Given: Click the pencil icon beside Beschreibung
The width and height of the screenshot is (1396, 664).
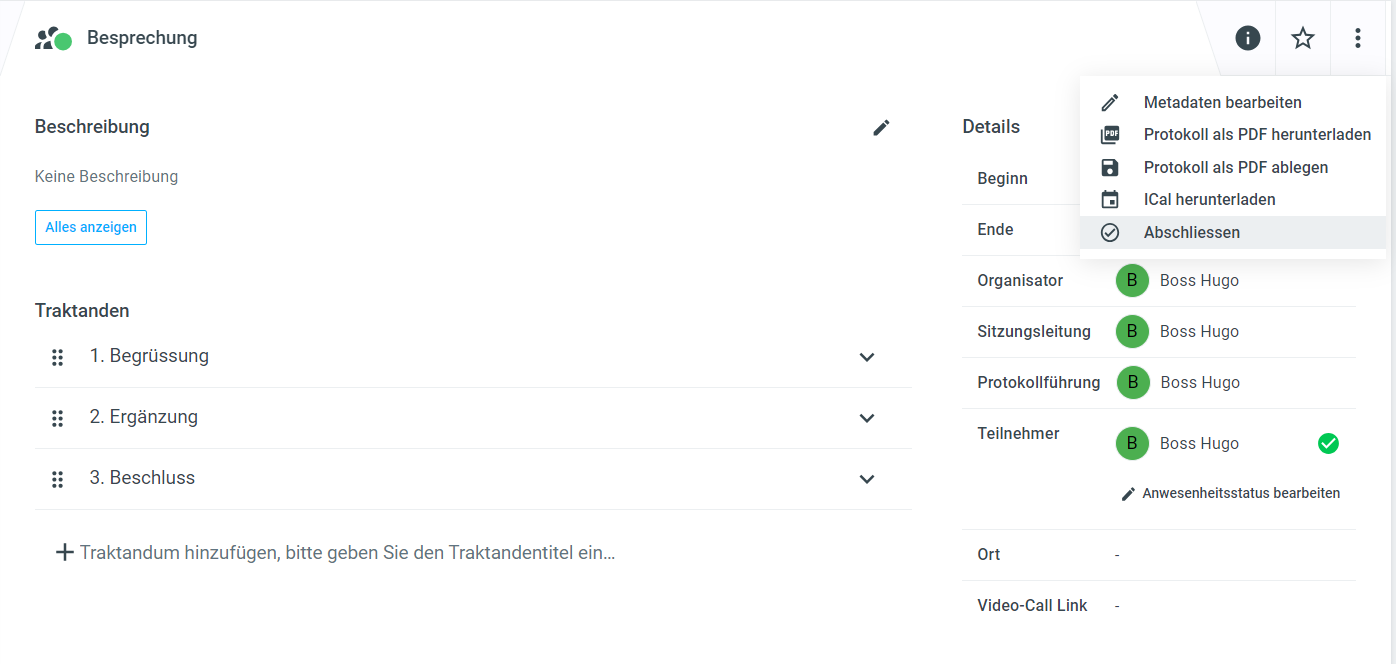Looking at the screenshot, I should point(881,127).
